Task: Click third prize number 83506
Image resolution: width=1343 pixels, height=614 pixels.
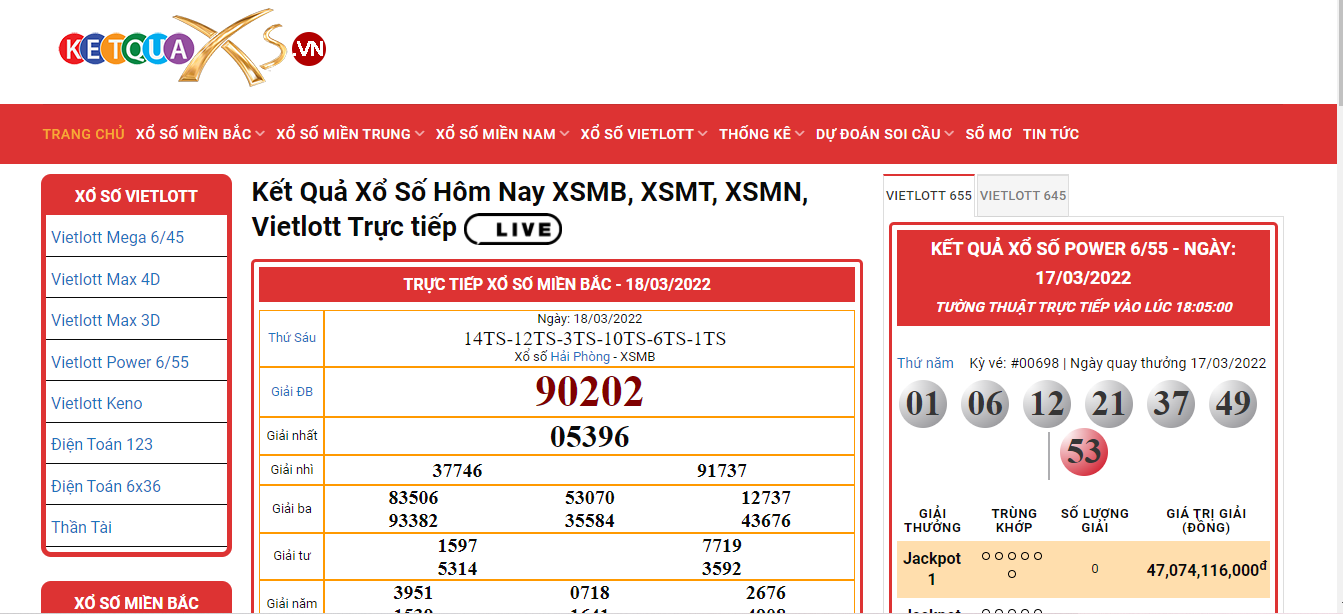Action: tap(413, 498)
